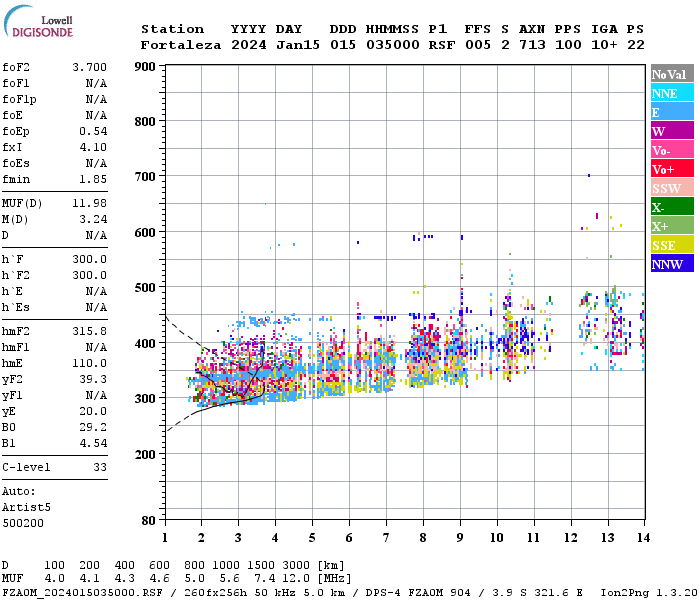The height and width of the screenshot is (600, 700).
Task: Click the PPS value 100
Action: pyautogui.click(x=568, y=45)
